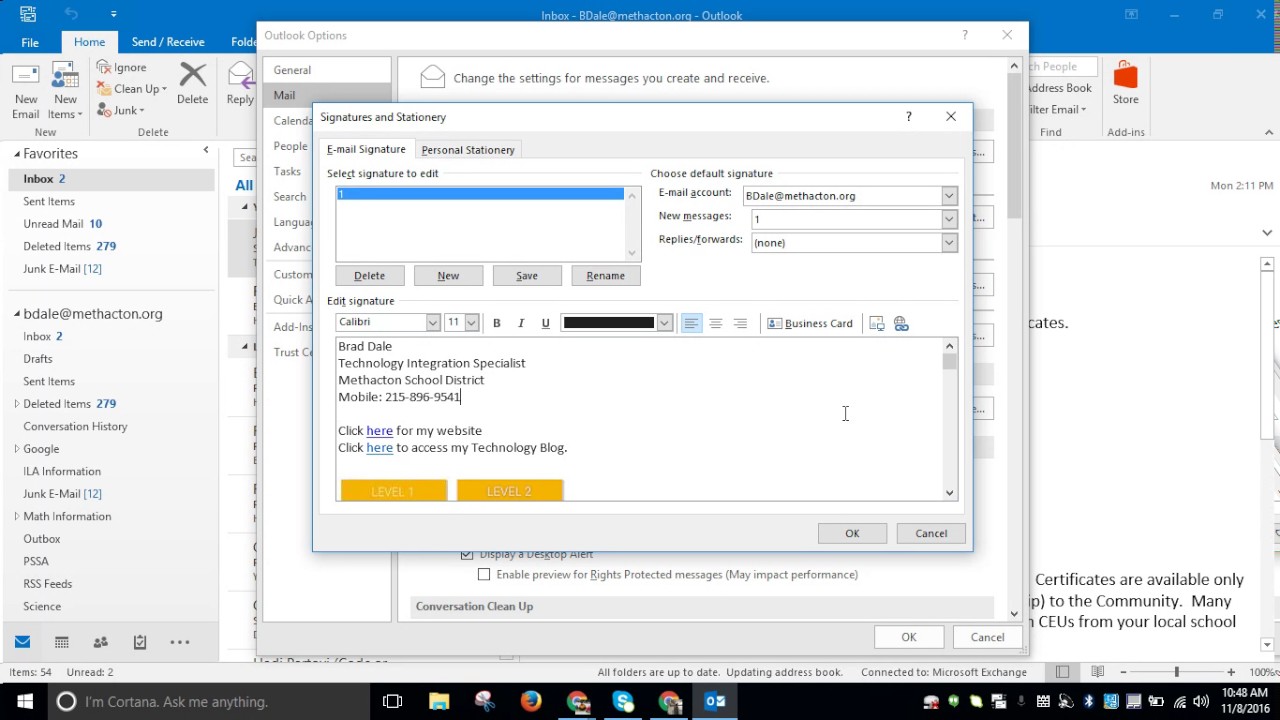This screenshot has height=720, width=1280.
Task: Open the File tab in Outlook
Action: pos(30,42)
